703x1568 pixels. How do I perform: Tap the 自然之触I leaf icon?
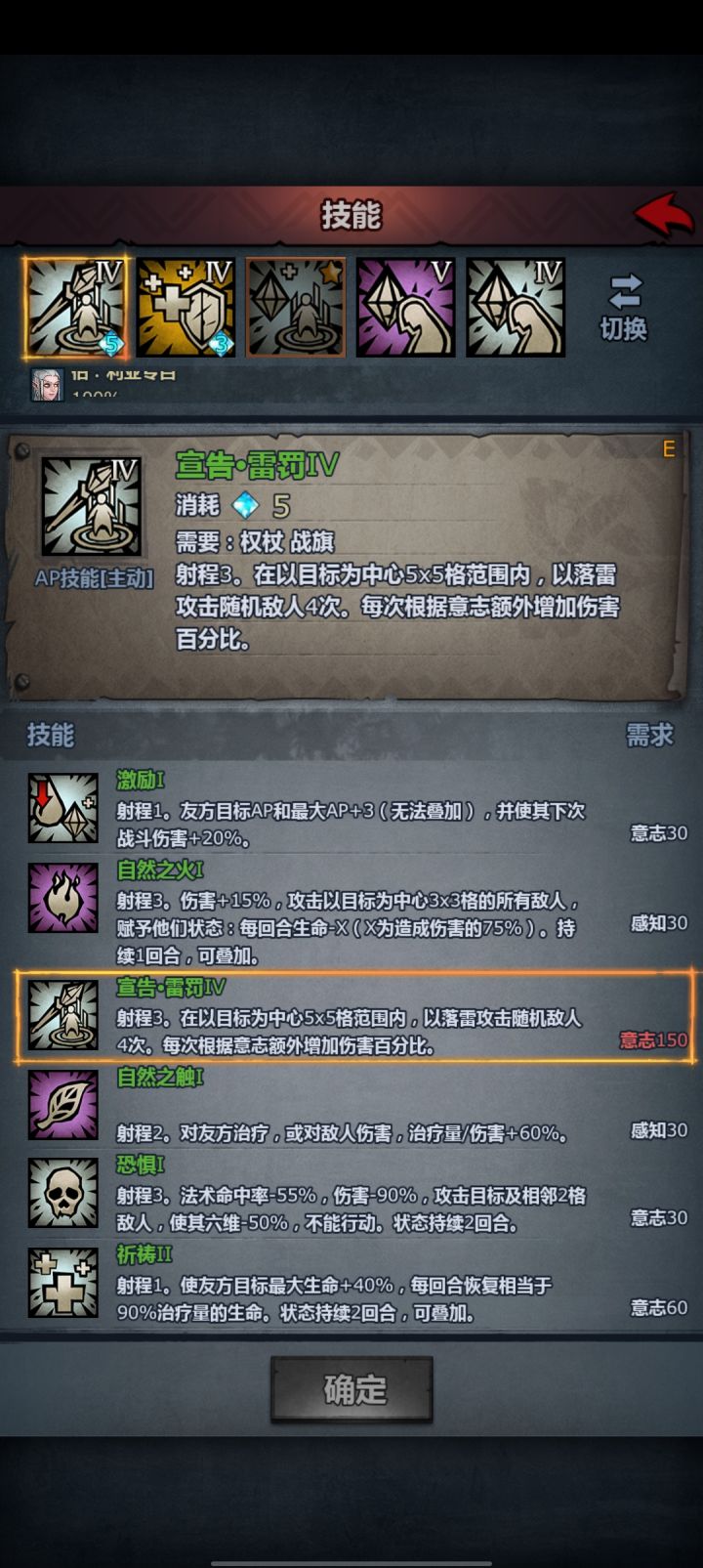pos(62,1105)
